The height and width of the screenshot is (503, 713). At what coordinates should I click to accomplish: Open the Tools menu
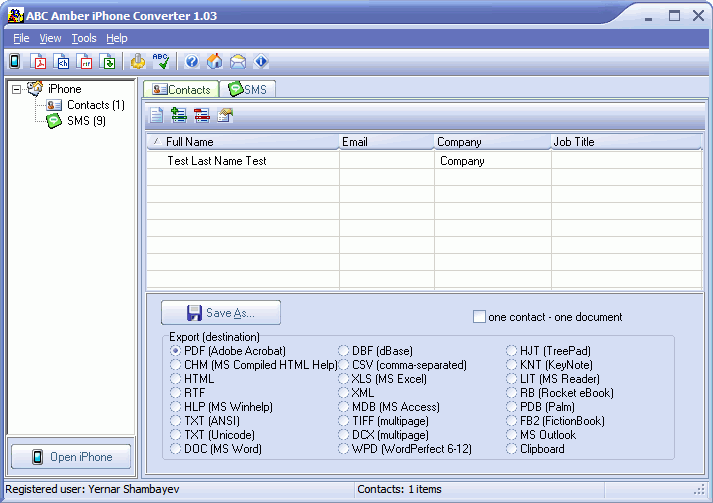point(84,38)
